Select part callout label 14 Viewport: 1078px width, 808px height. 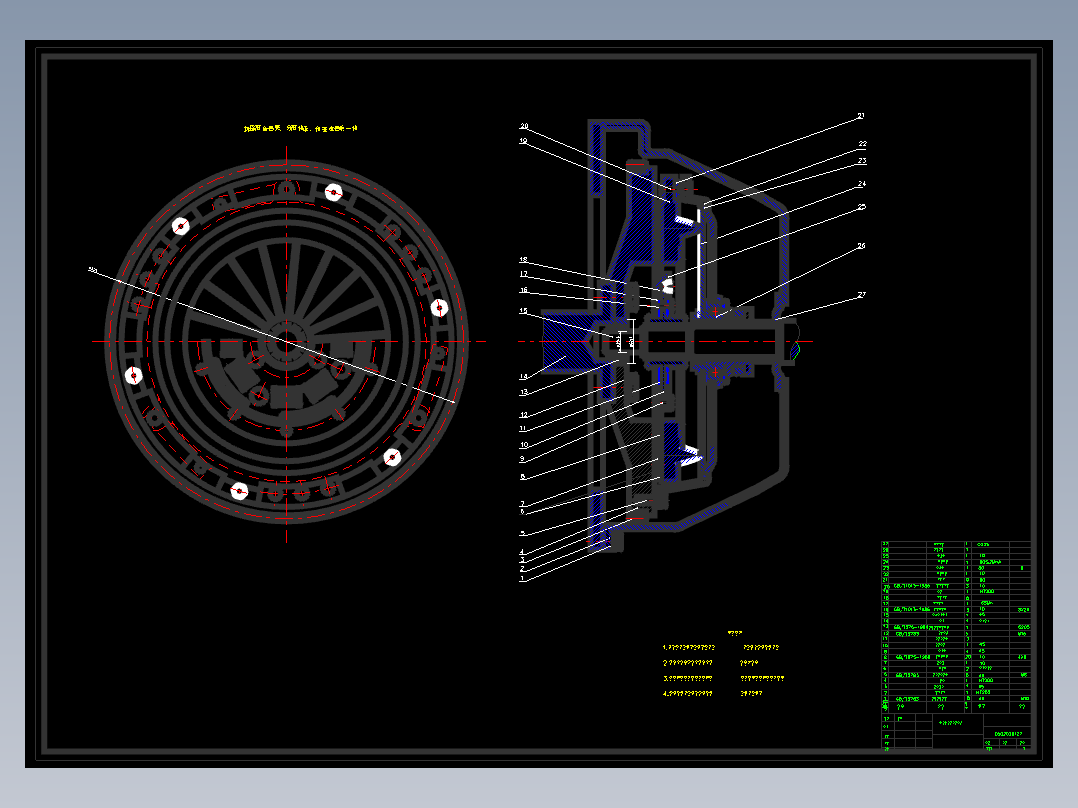click(x=523, y=377)
